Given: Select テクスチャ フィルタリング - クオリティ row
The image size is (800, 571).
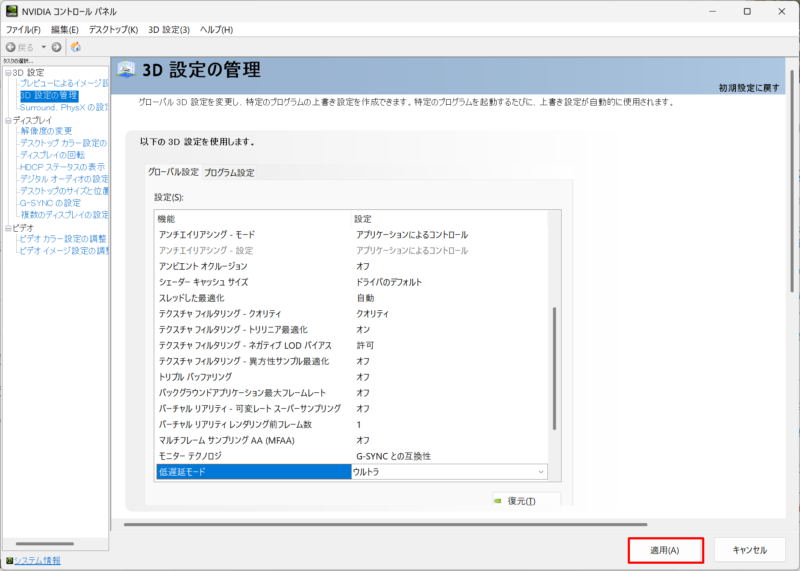Looking at the screenshot, I should click(x=352, y=314).
